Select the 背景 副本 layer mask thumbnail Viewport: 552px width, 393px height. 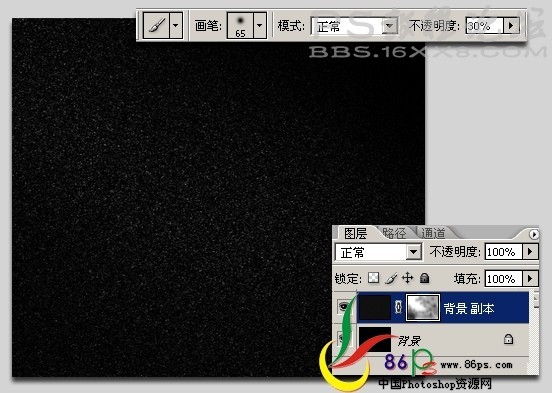point(423,307)
